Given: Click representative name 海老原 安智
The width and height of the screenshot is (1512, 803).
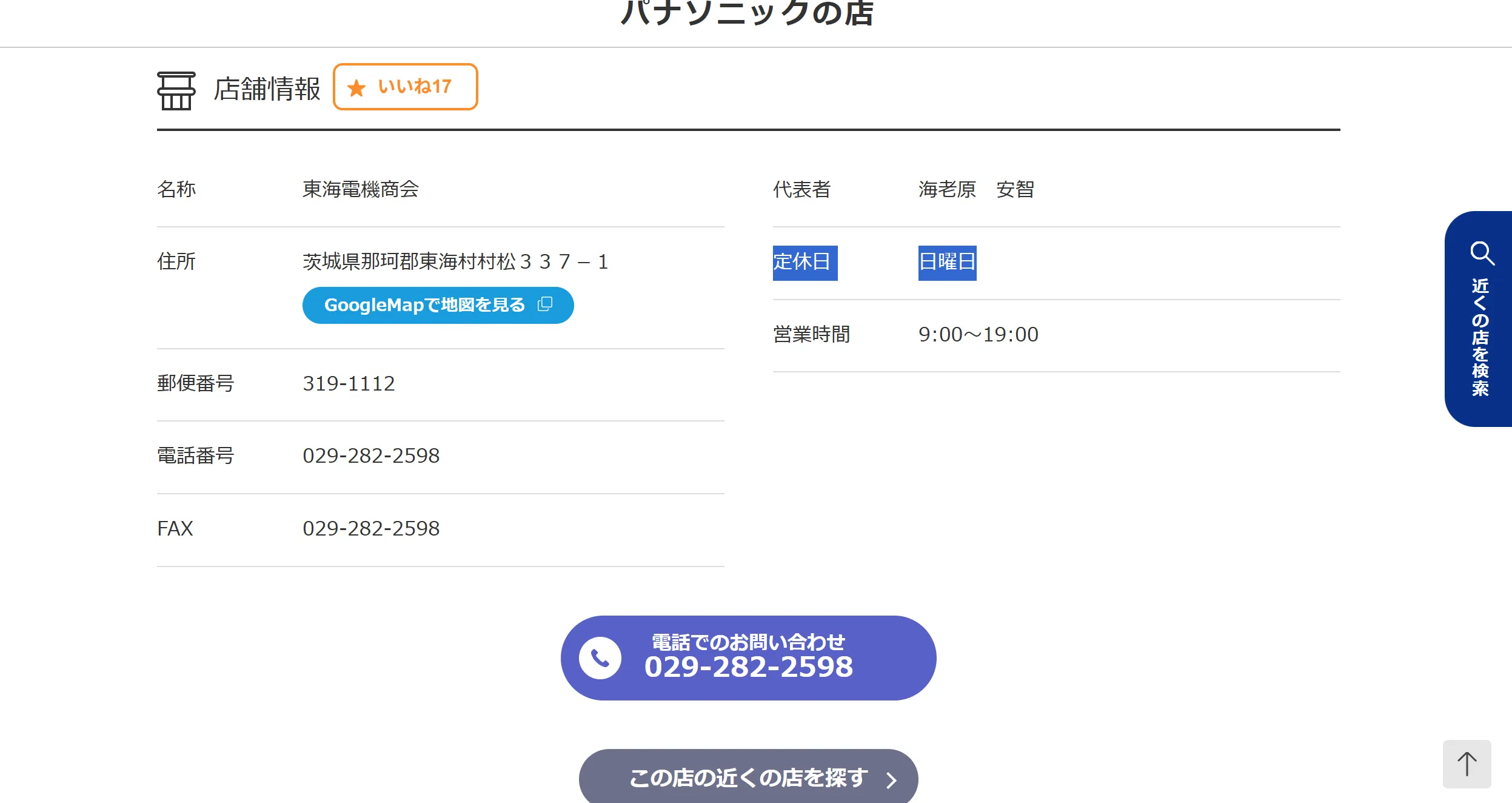Looking at the screenshot, I should pyautogui.click(x=976, y=189).
